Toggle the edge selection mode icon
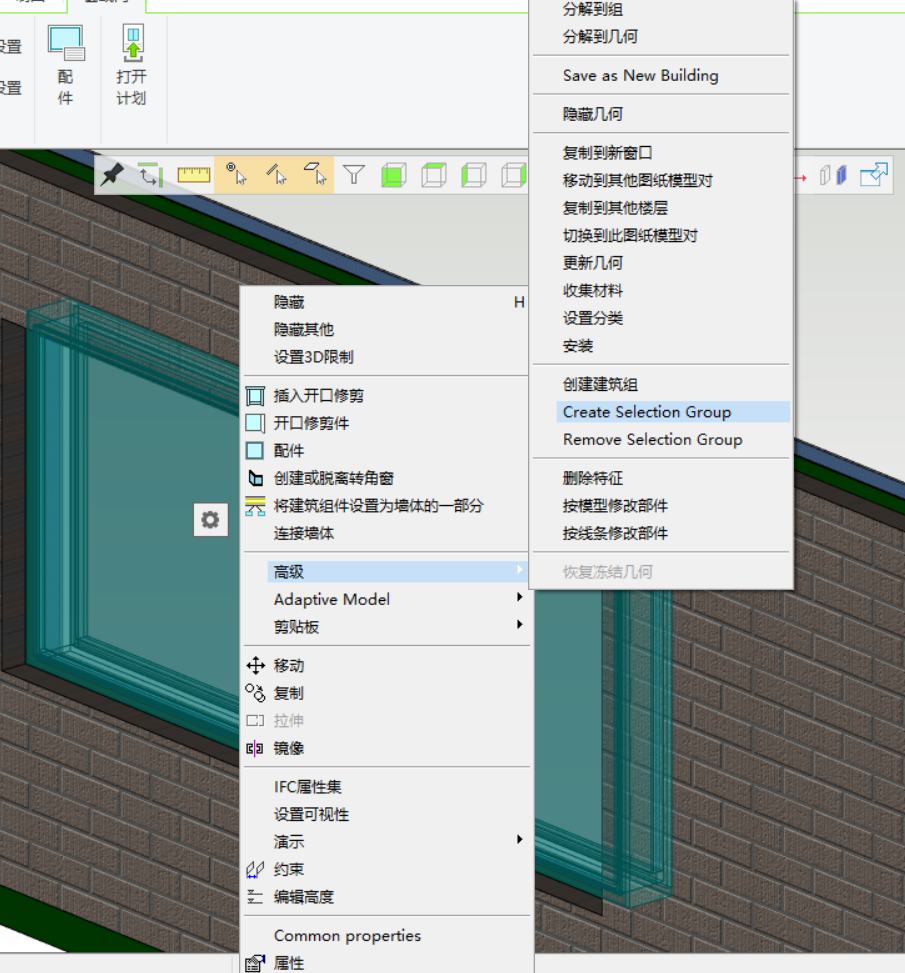The image size is (905, 973). click(276, 174)
